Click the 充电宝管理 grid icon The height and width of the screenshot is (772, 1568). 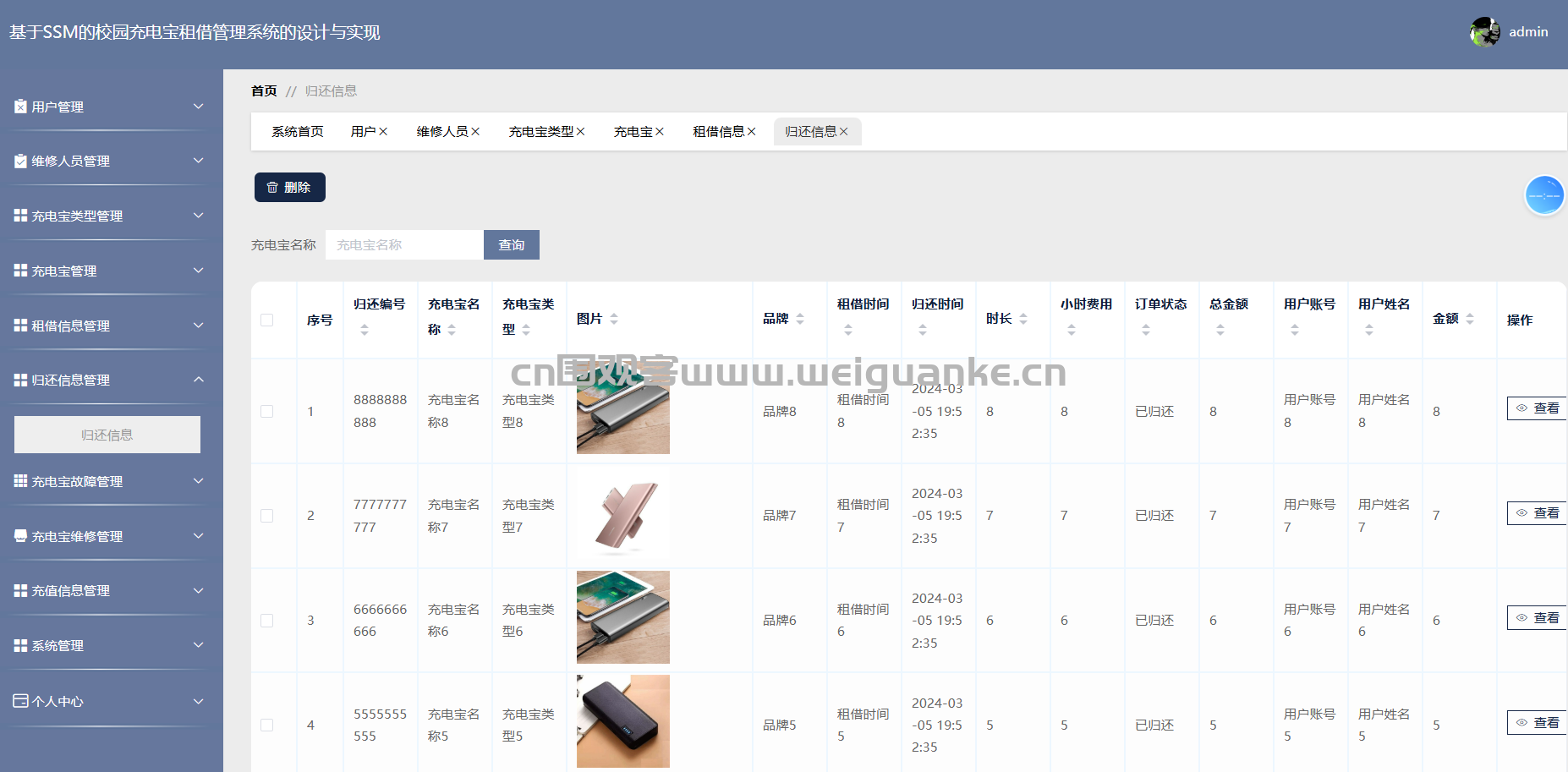(x=20, y=271)
